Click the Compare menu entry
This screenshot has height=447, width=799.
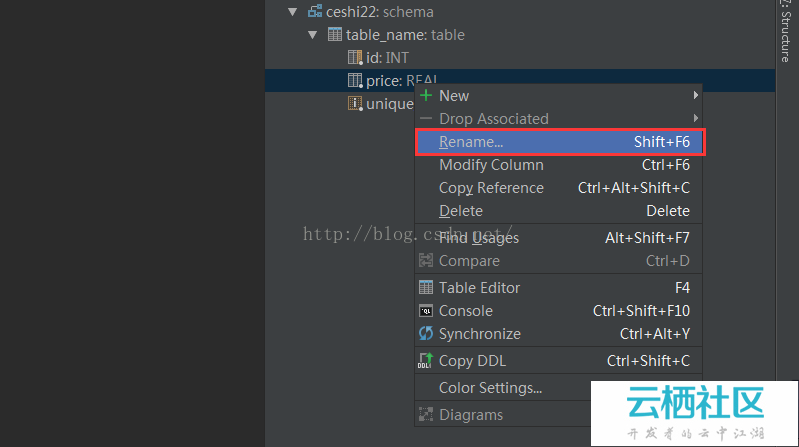click(x=558, y=261)
